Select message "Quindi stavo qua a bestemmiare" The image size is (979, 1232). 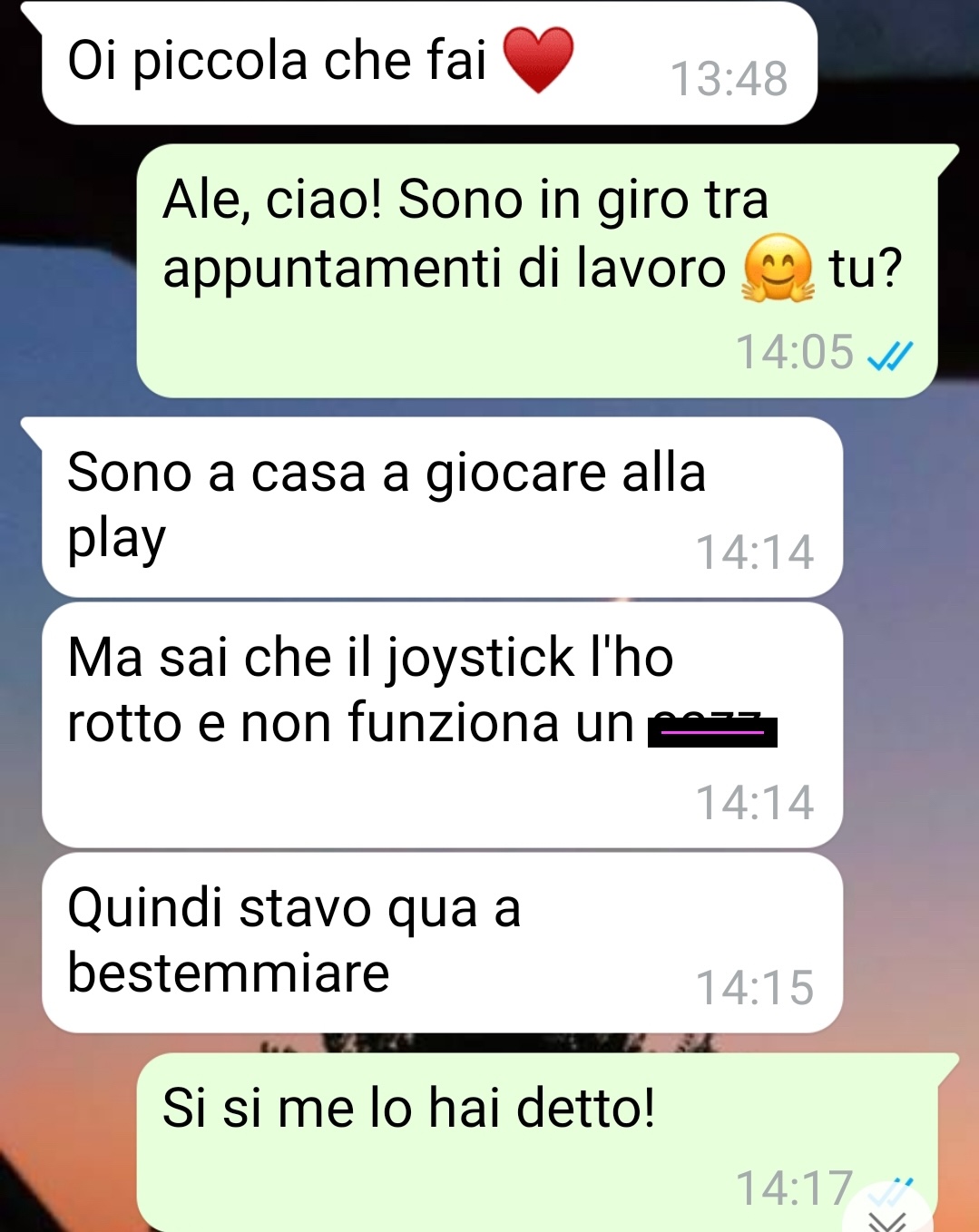pos(442,943)
